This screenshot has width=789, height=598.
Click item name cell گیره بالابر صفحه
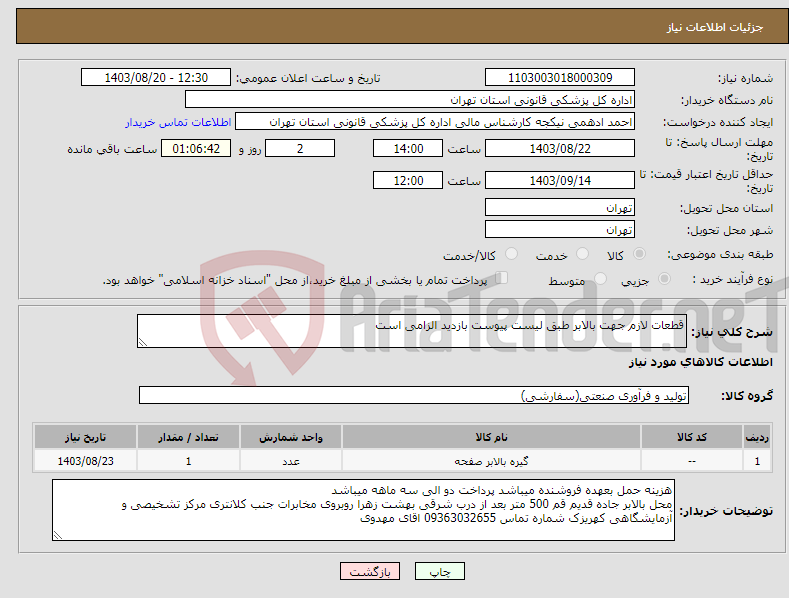tap(491, 461)
